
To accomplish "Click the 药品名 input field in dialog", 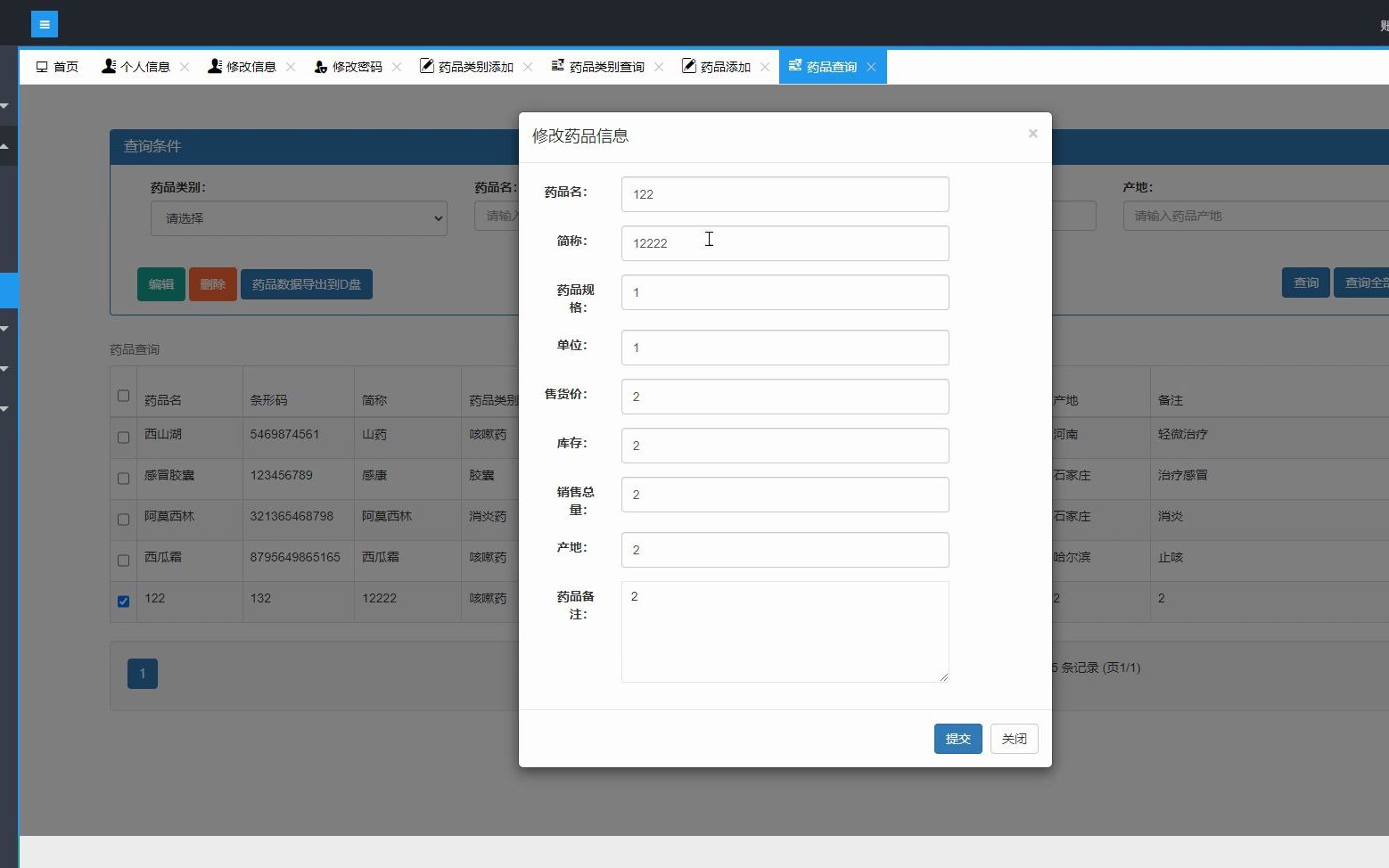I will 785,194.
